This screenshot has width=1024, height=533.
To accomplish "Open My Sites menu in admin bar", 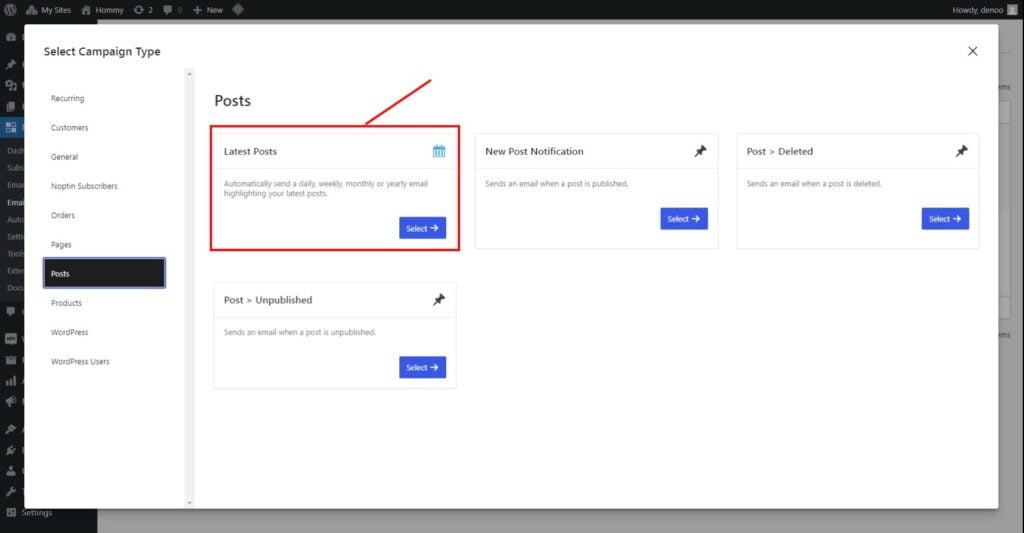I will pos(51,9).
